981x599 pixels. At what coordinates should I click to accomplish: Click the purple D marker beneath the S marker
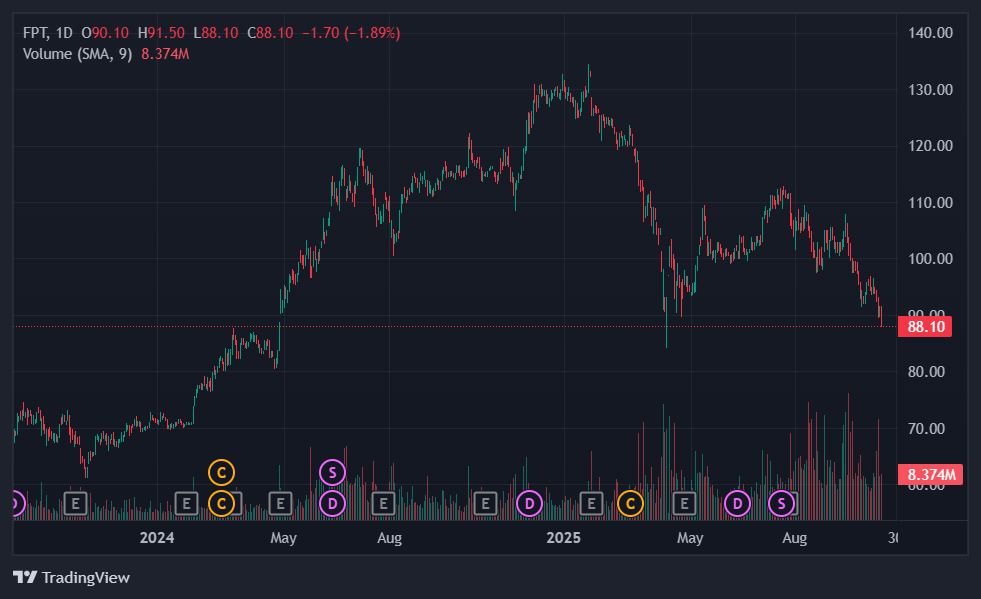click(x=332, y=503)
